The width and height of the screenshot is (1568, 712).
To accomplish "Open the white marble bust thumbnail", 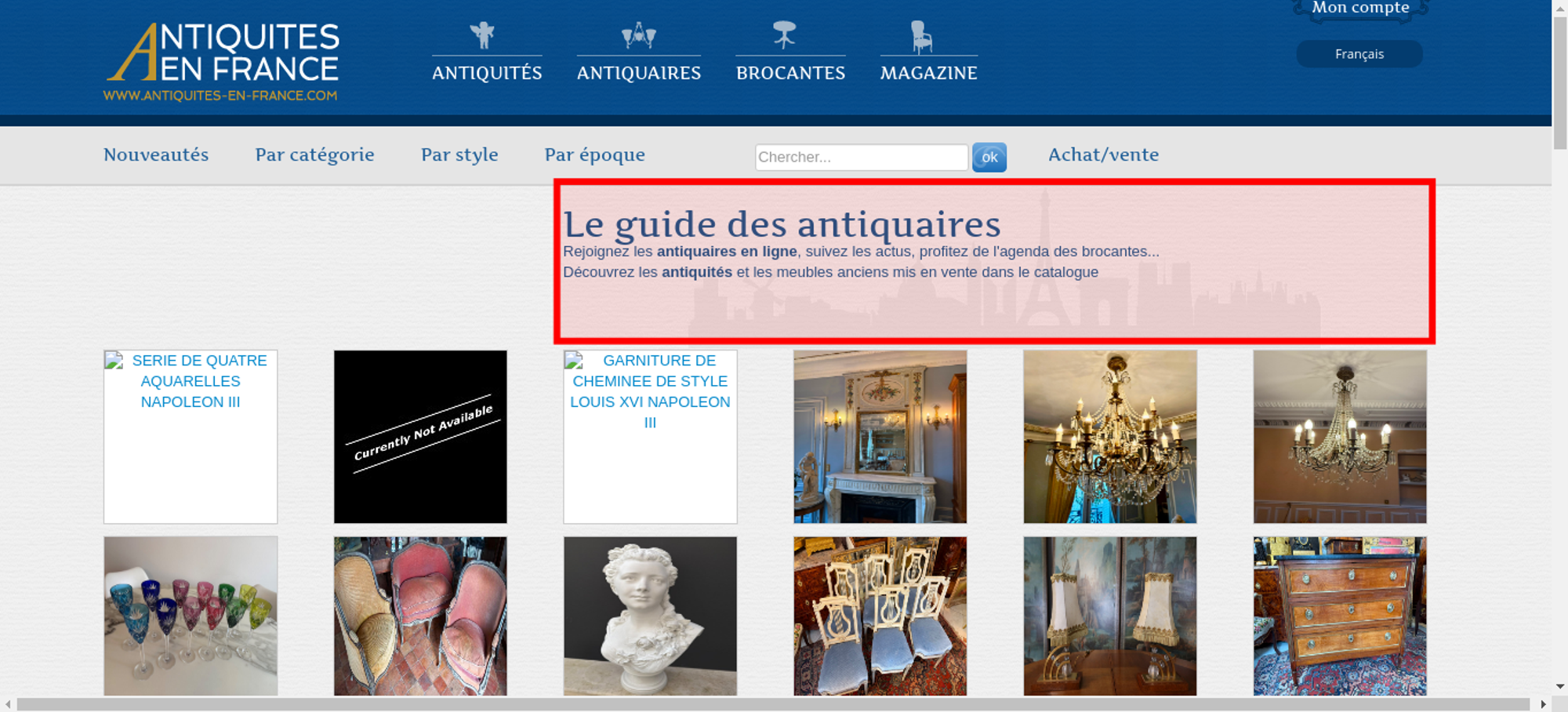I will pyautogui.click(x=650, y=616).
